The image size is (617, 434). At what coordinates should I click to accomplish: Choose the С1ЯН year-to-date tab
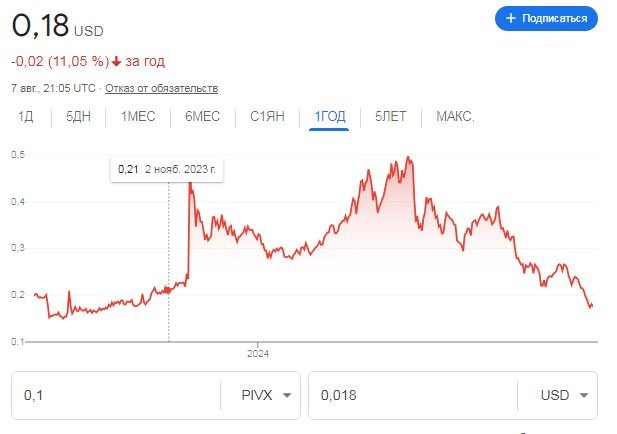click(267, 117)
